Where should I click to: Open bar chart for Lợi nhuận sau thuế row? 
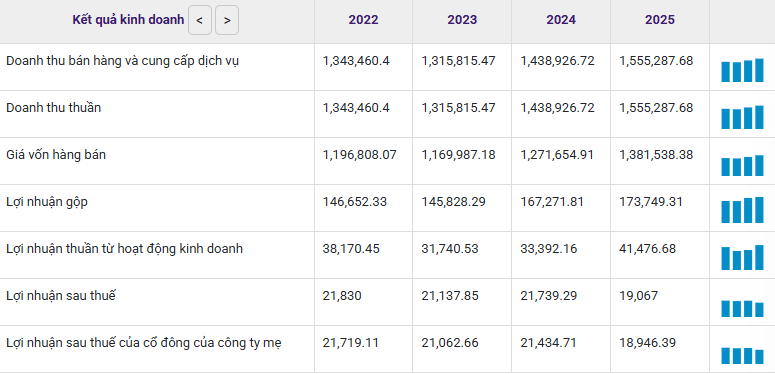click(742, 308)
